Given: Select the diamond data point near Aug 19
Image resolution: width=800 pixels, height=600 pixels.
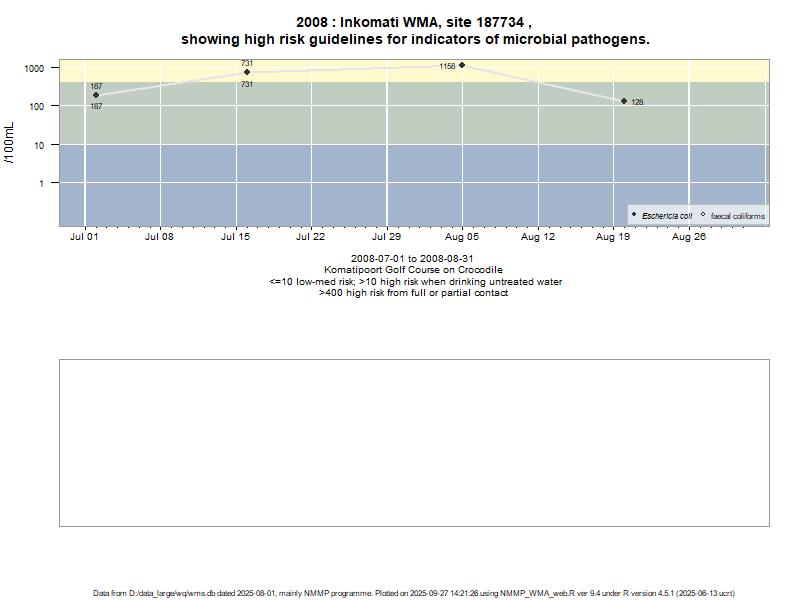Looking at the screenshot, I should tap(624, 101).
